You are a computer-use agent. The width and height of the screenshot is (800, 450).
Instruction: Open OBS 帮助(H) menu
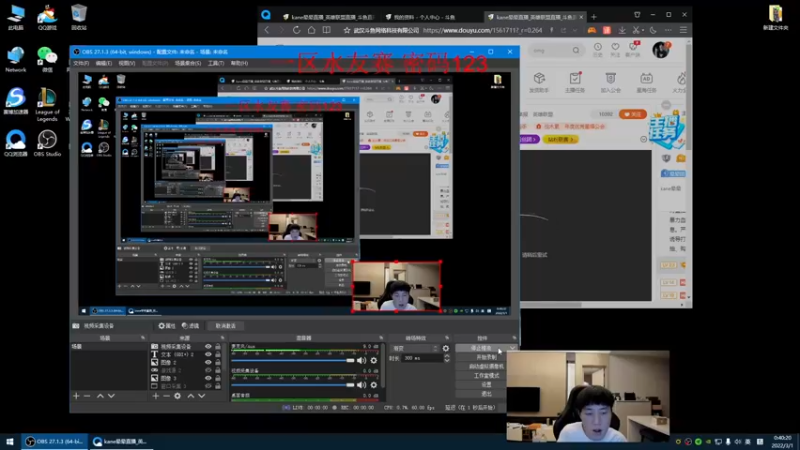[239, 63]
